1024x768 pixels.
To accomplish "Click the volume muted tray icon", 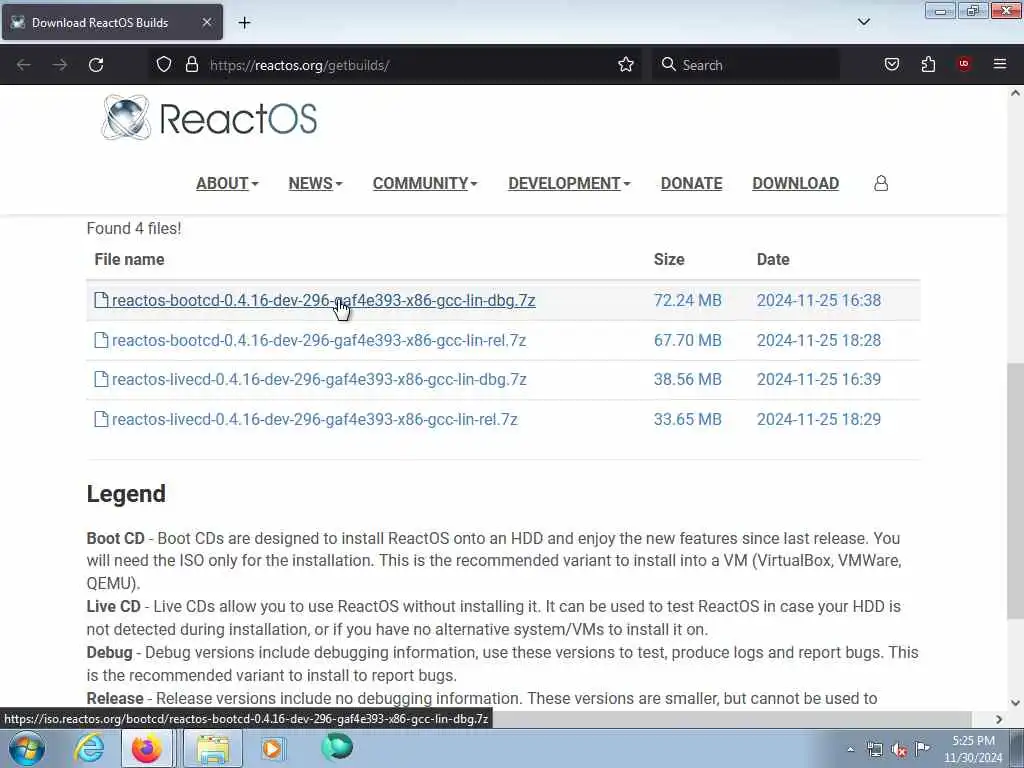I will coord(899,749).
